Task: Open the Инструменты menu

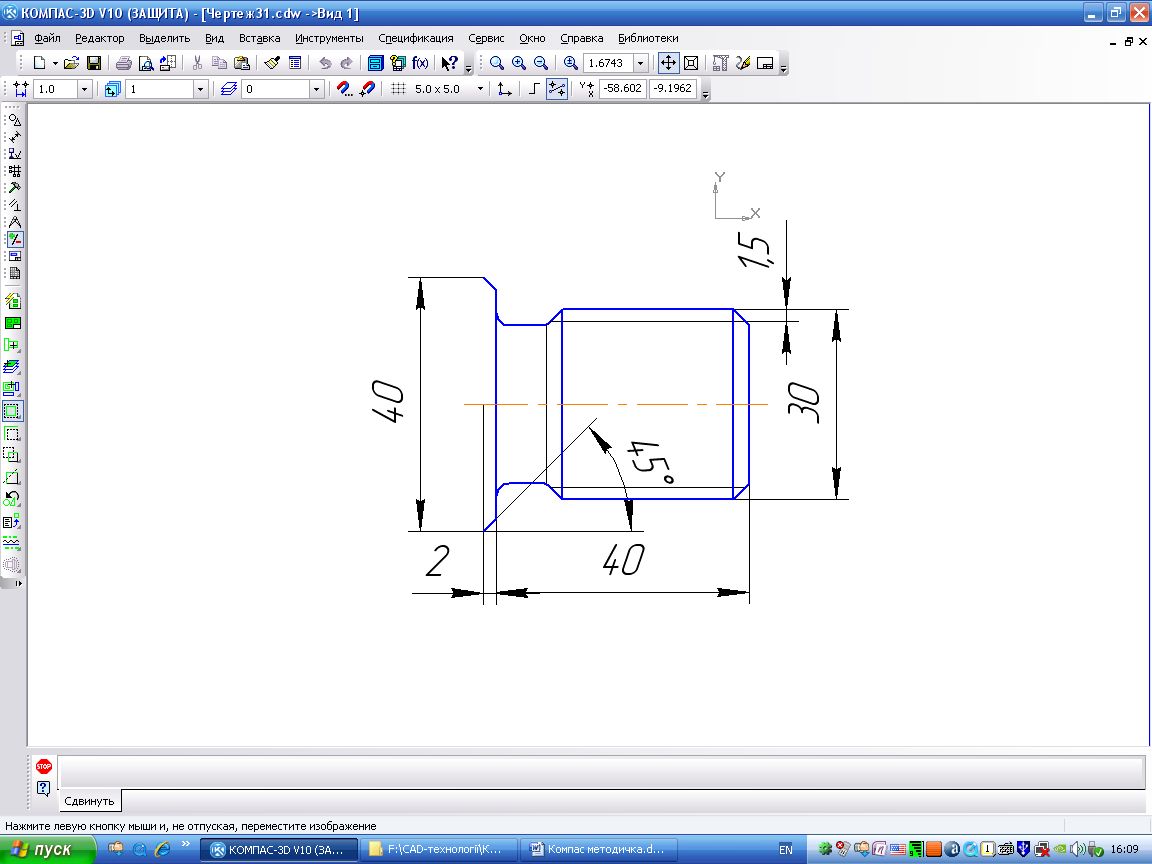Action: (x=329, y=38)
